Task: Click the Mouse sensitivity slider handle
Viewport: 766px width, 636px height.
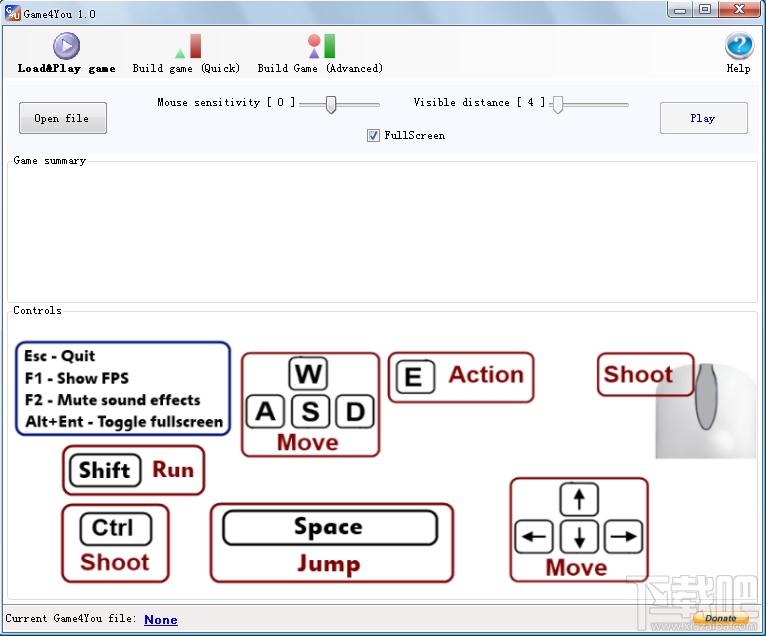Action: (x=331, y=104)
